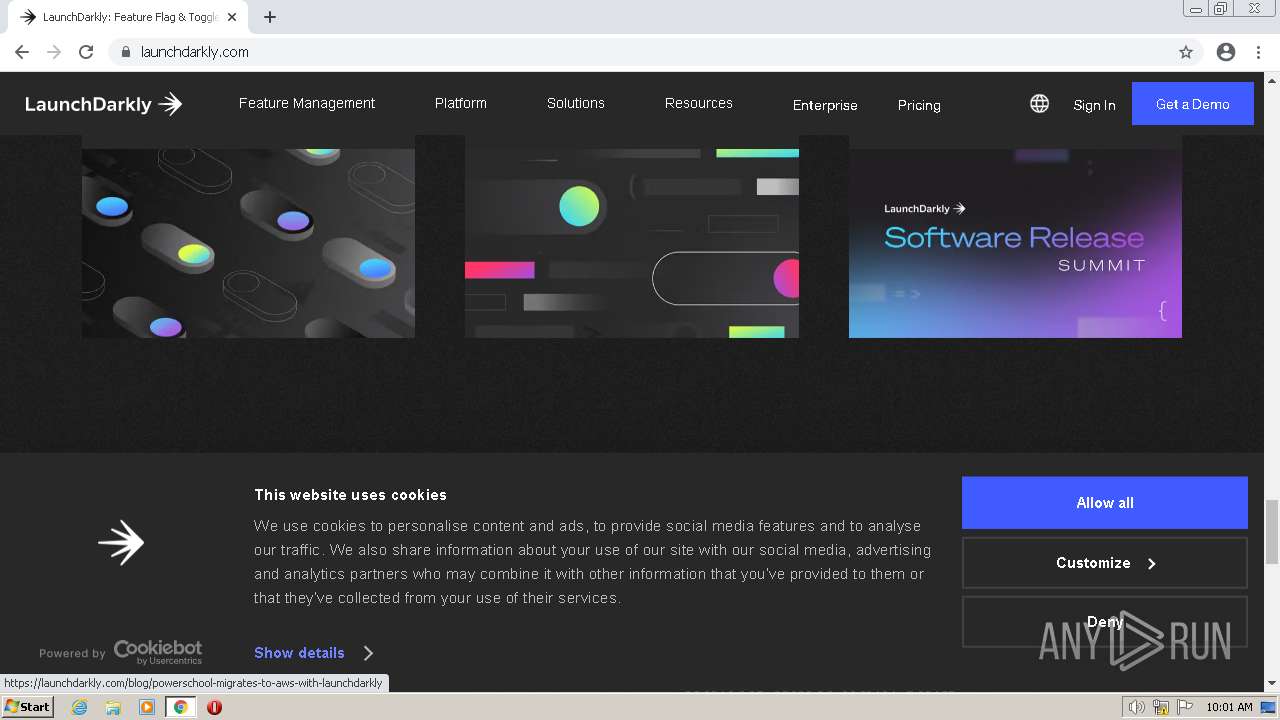Viewport: 1280px width, 720px height.
Task: Select Chrome icon in taskbar
Action: pyautogui.click(x=181, y=707)
